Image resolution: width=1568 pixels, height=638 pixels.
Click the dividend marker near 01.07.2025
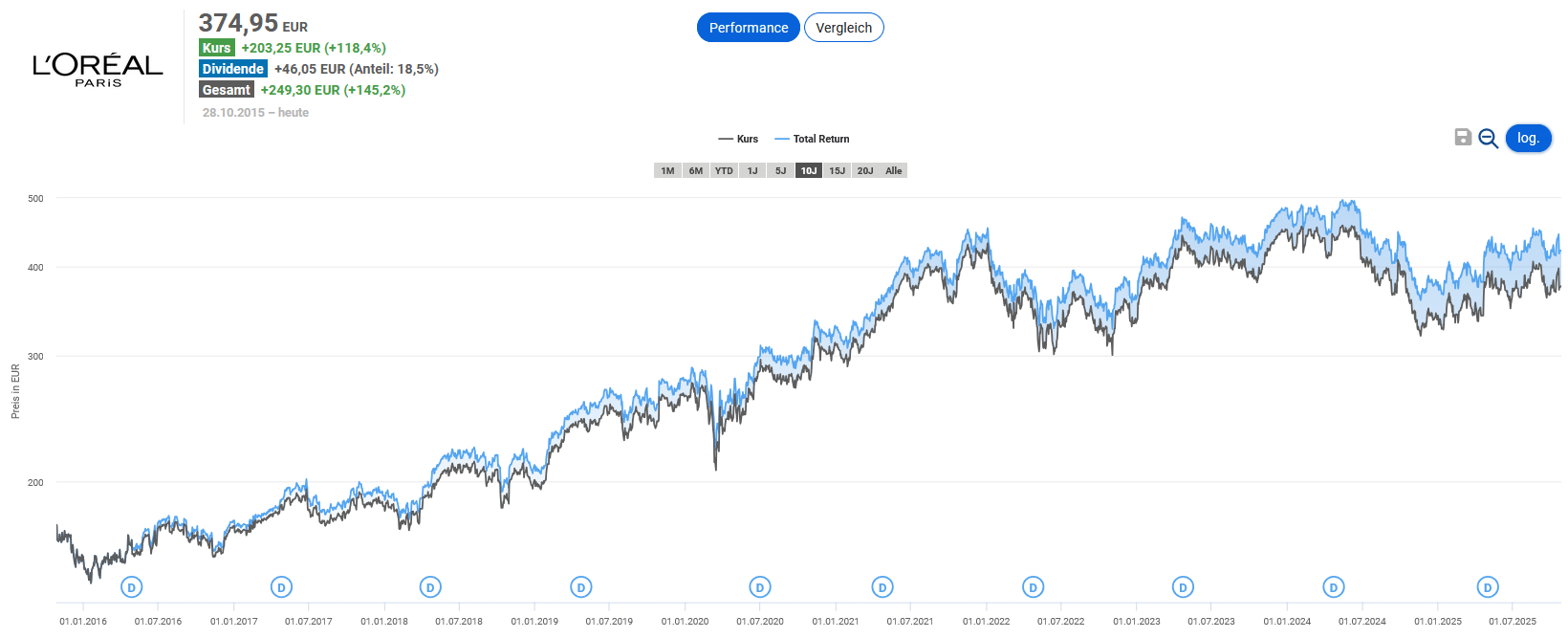coord(1487,587)
